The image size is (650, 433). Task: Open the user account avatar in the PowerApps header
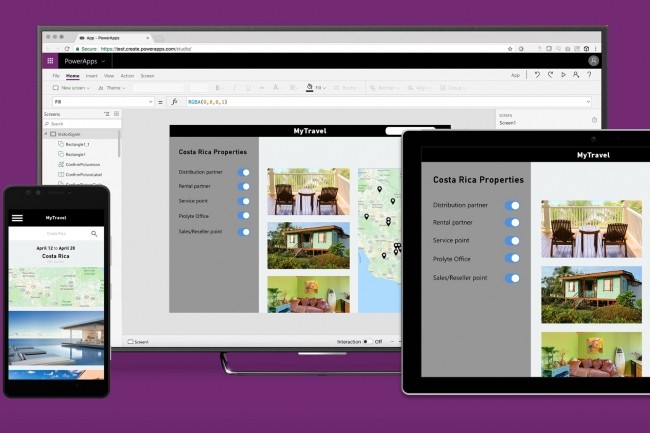click(593, 61)
